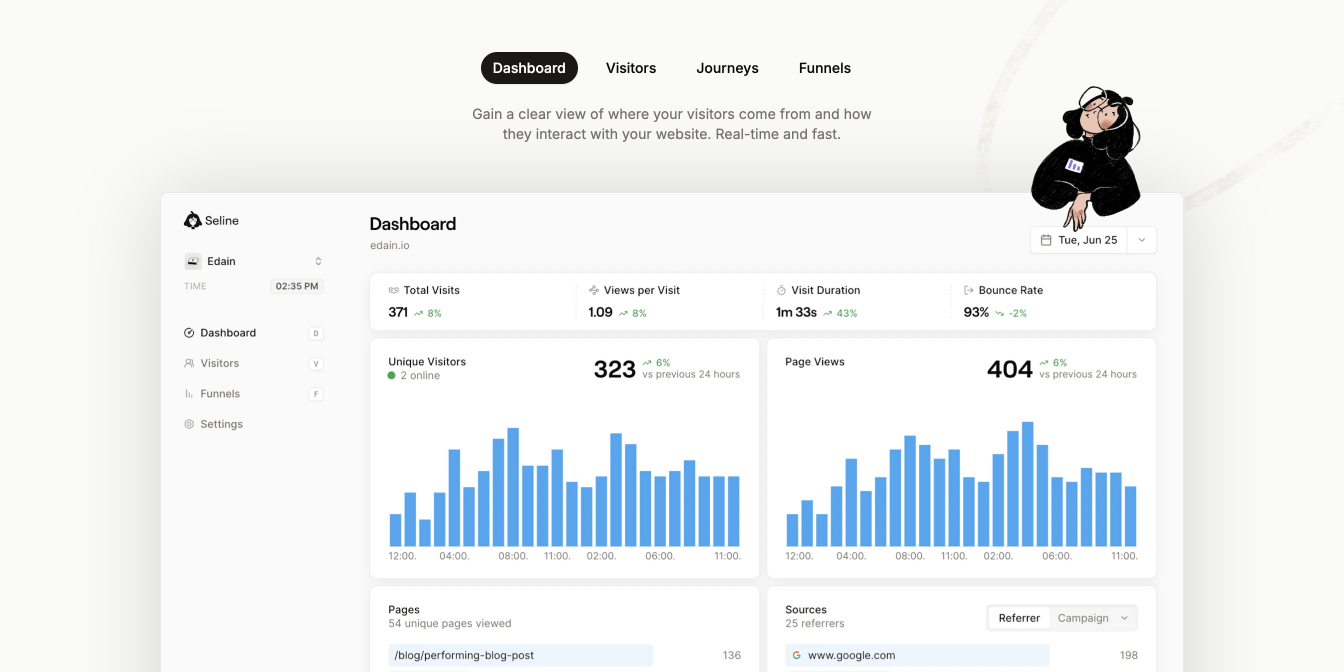The image size is (1344, 672).
Task: Click the Visit Duration stopwatch icon
Action: [781, 290]
